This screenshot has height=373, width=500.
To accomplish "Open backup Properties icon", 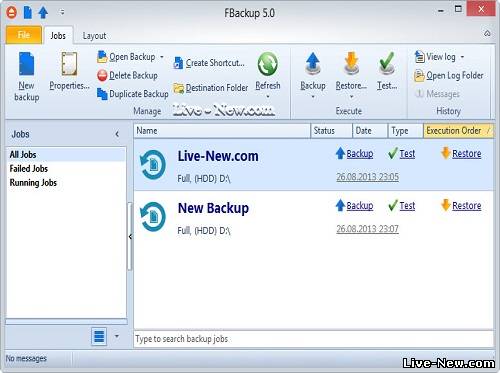I will tap(69, 64).
